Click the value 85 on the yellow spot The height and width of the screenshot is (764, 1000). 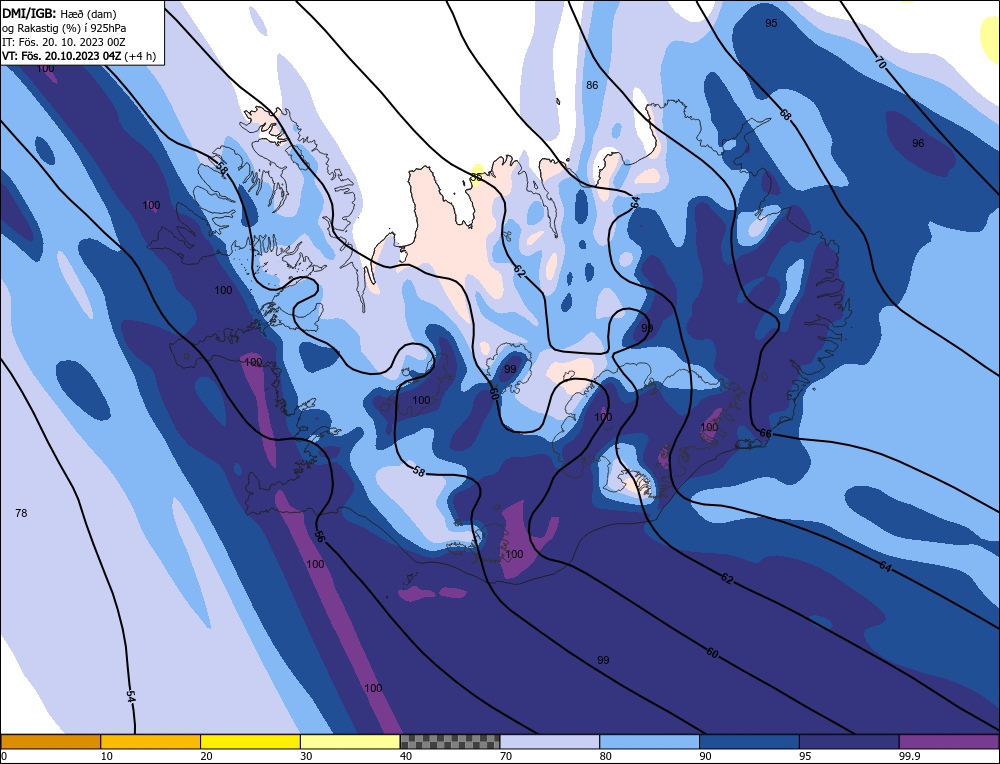476,177
